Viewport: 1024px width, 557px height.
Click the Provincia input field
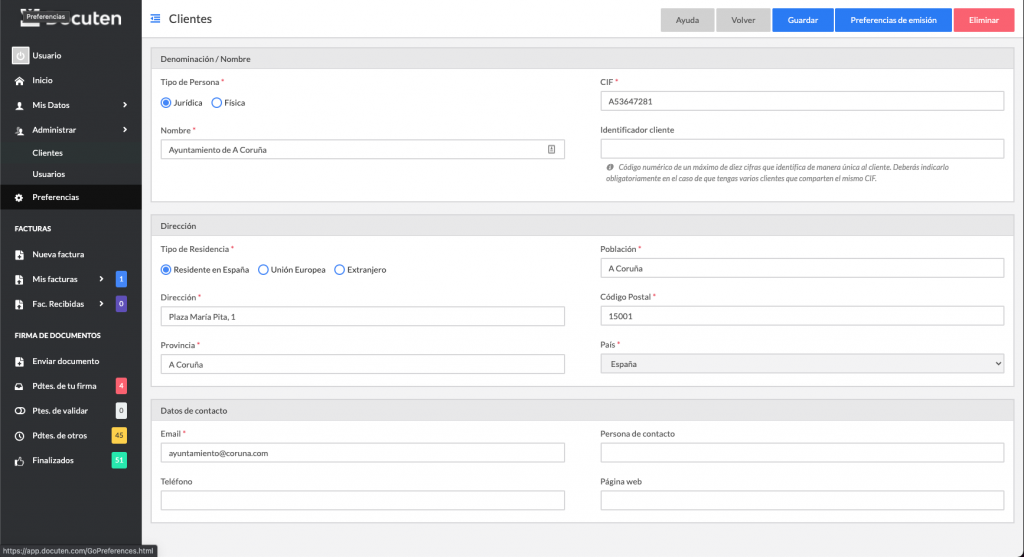(x=362, y=364)
